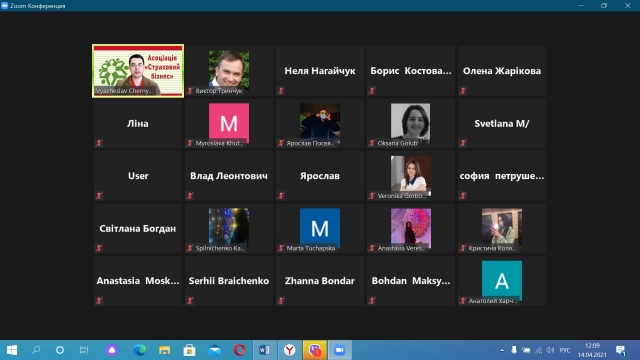640x360 pixels.
Task: Select the Борис Костова… participant tile
Action: point(411,71)
